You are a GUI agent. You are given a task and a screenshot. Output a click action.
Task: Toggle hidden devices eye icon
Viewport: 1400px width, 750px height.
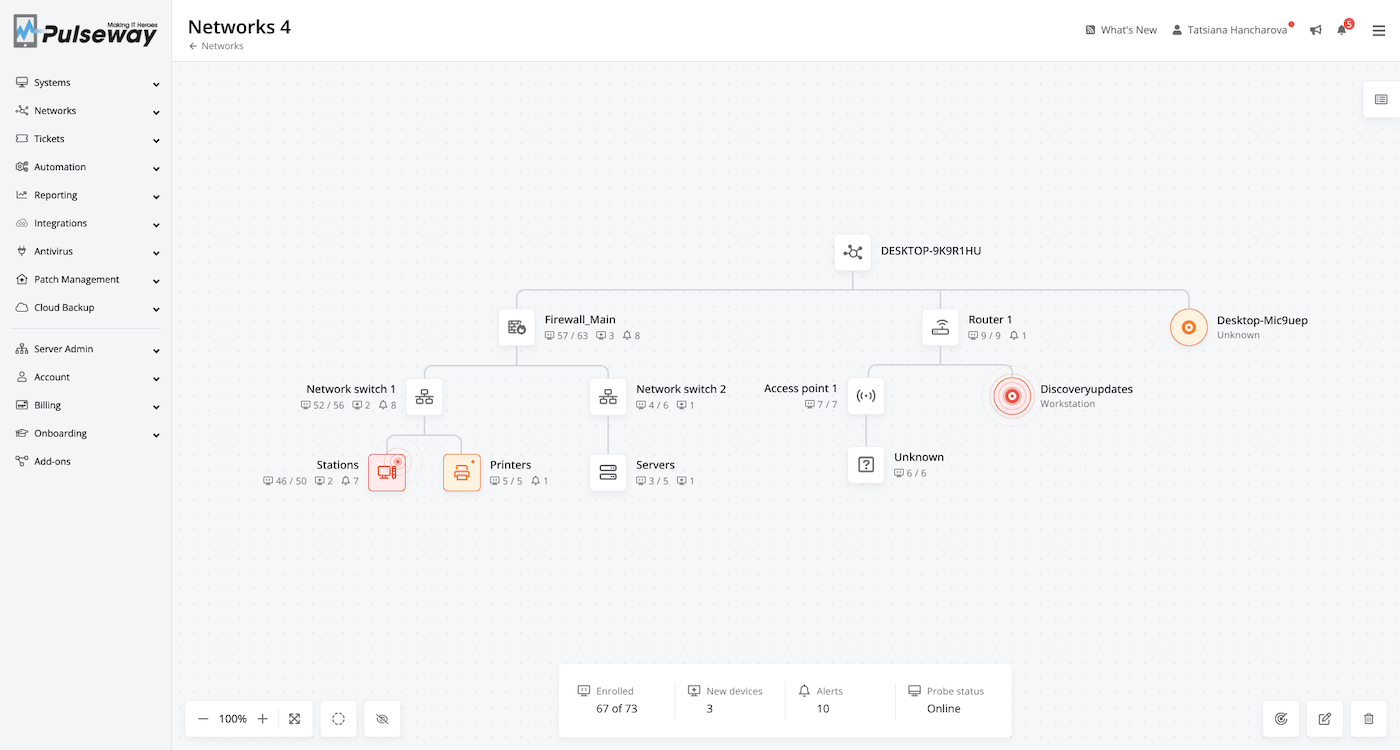pyautogui.click(x=382, y=719)
